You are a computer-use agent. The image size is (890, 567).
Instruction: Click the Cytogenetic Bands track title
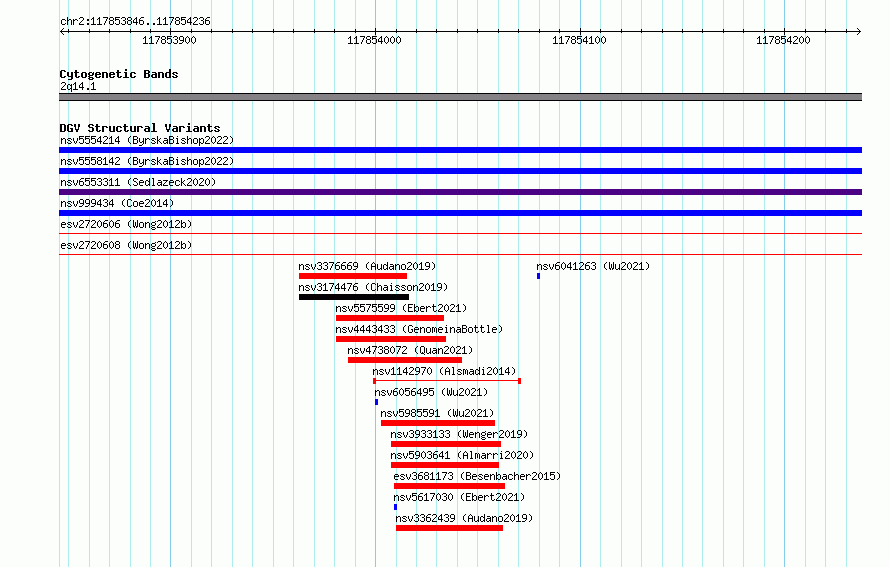pyautogui.click(x=119, y=74)
